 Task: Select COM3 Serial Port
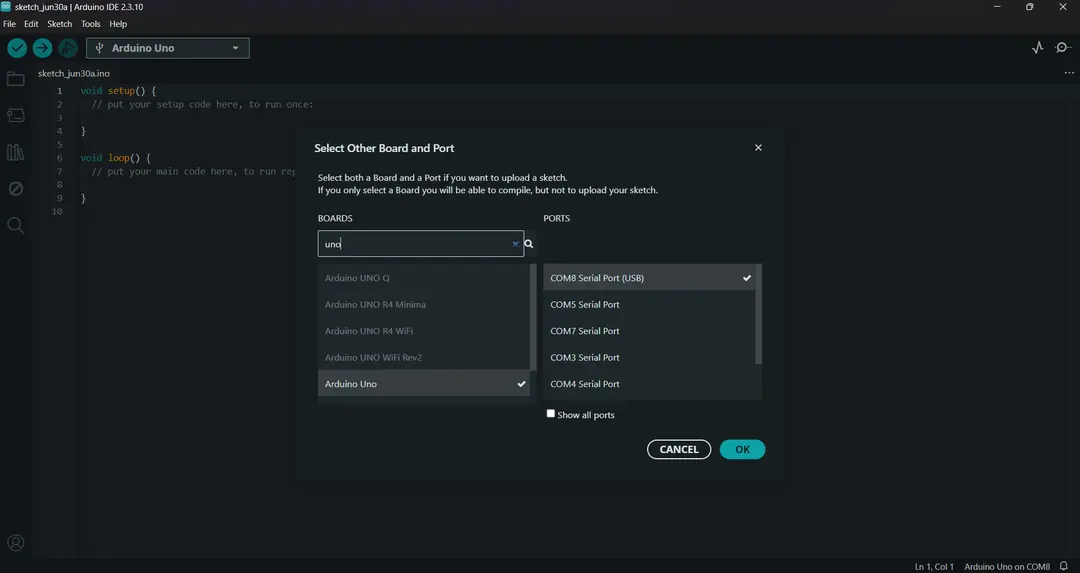coord(650,357)
